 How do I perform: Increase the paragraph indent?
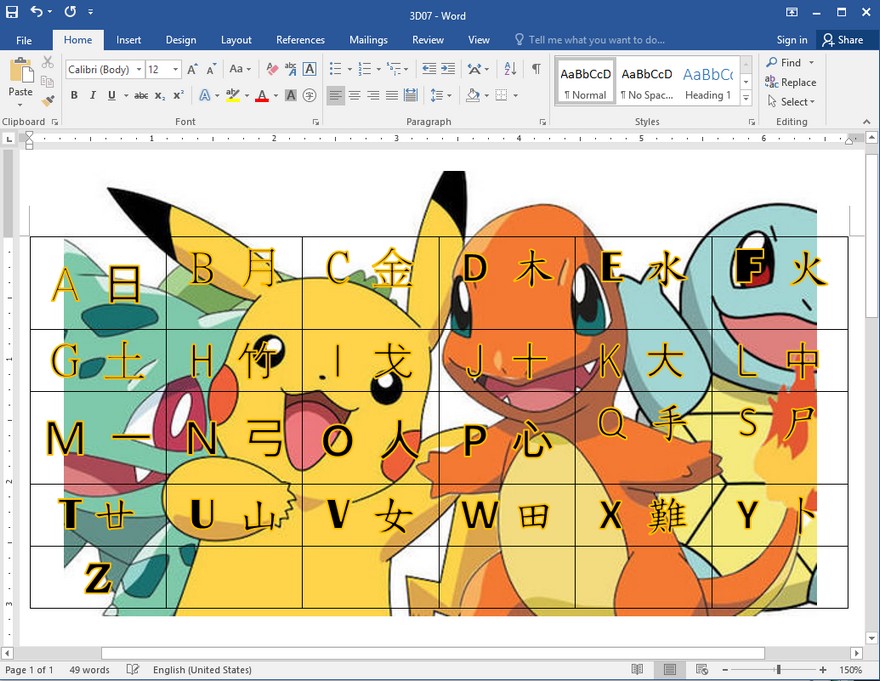(448, 69)
